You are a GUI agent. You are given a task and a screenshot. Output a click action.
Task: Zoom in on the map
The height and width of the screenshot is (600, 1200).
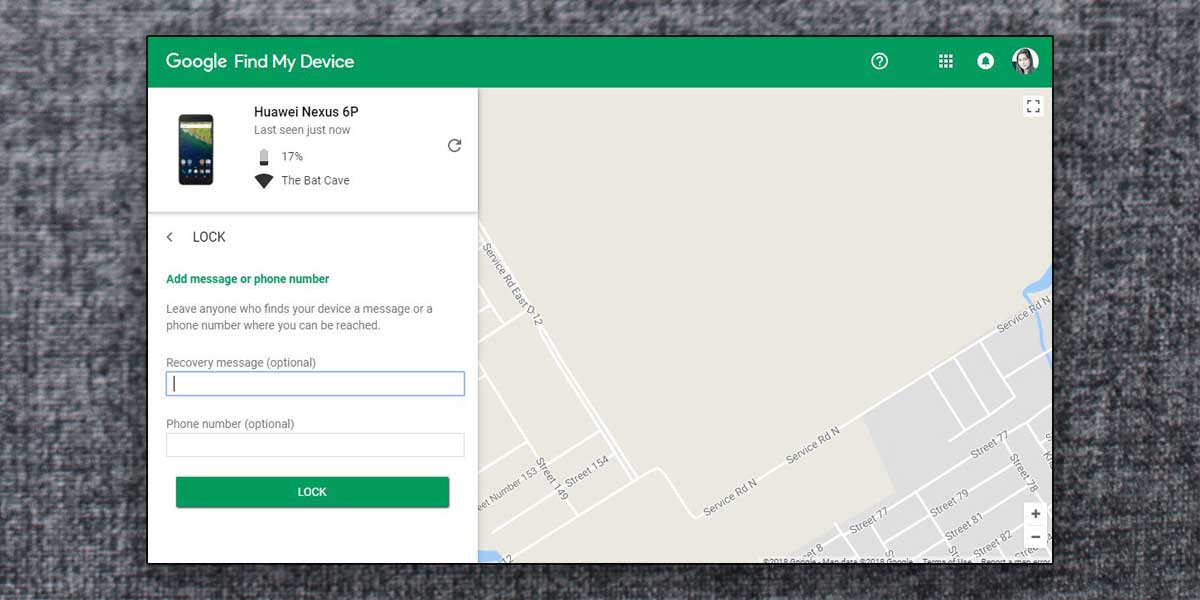[x=1035, y=514]
